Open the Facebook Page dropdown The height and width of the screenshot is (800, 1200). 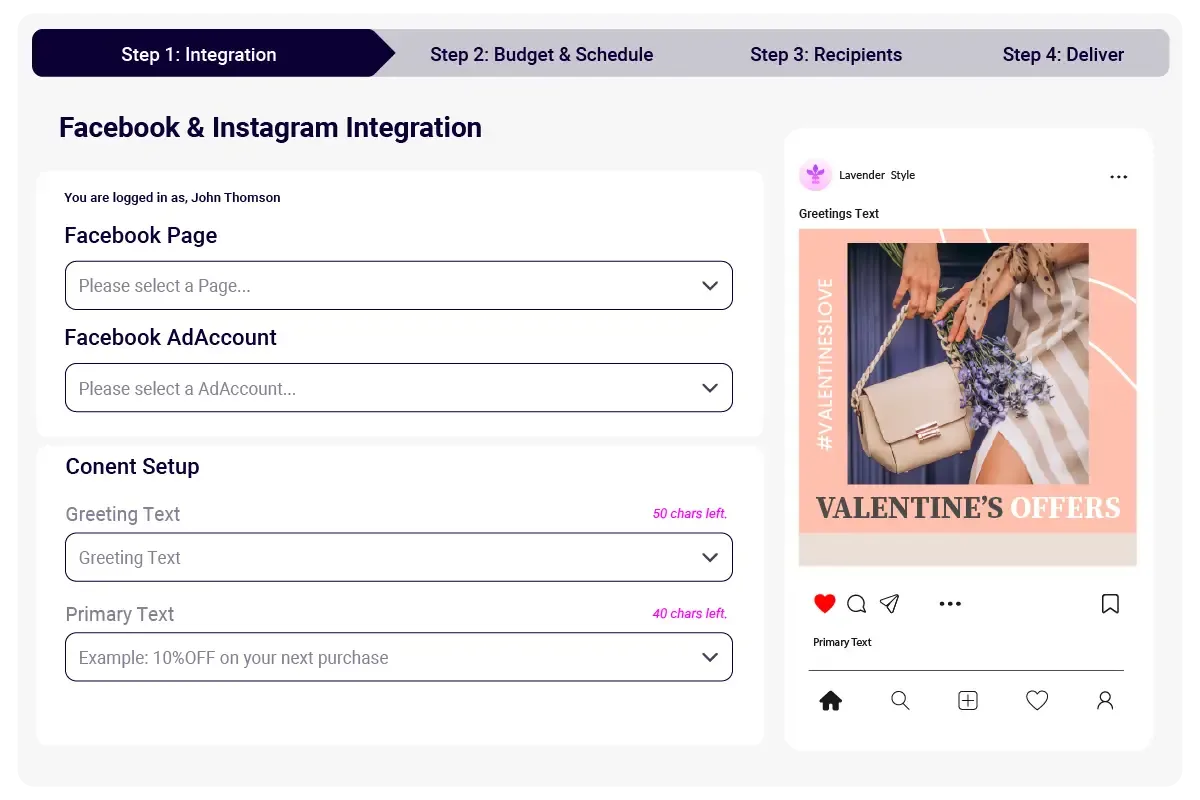tap(399, 285)
